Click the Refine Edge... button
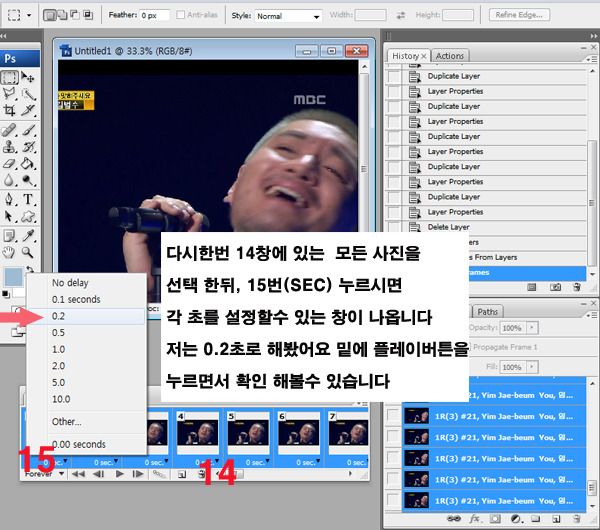Screen dimensions: 600x530 pos(519,15)
